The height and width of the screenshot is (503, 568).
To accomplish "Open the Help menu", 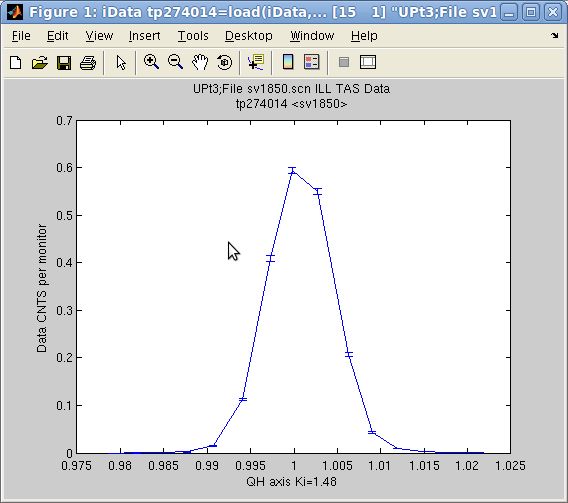I will coord(364,36).
